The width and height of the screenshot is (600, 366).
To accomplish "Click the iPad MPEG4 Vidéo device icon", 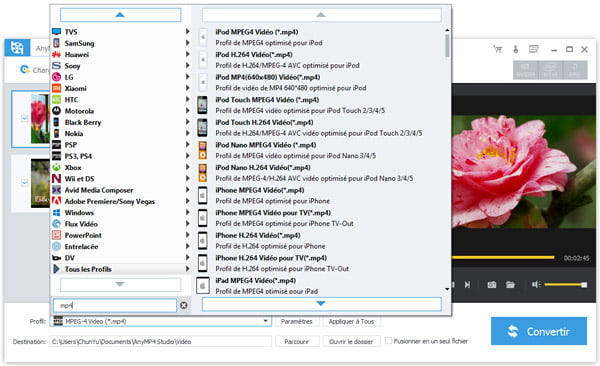I will [203, 286].
